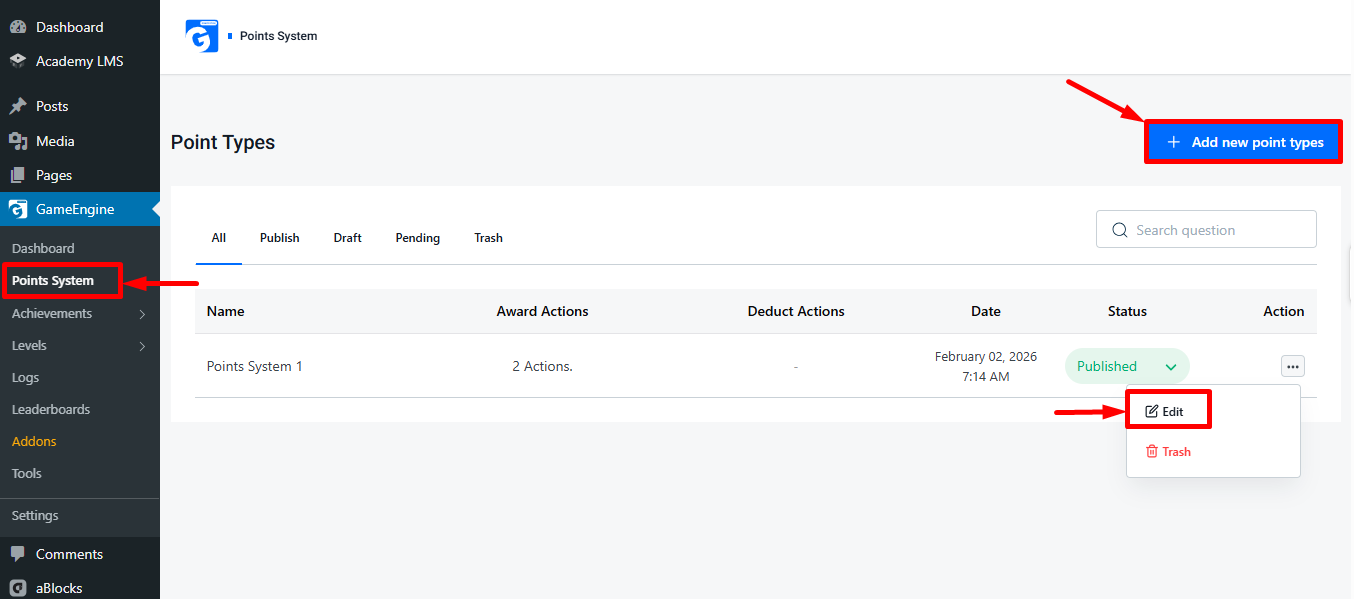Click the February 02, 2026 date cell

coord(986,366)
